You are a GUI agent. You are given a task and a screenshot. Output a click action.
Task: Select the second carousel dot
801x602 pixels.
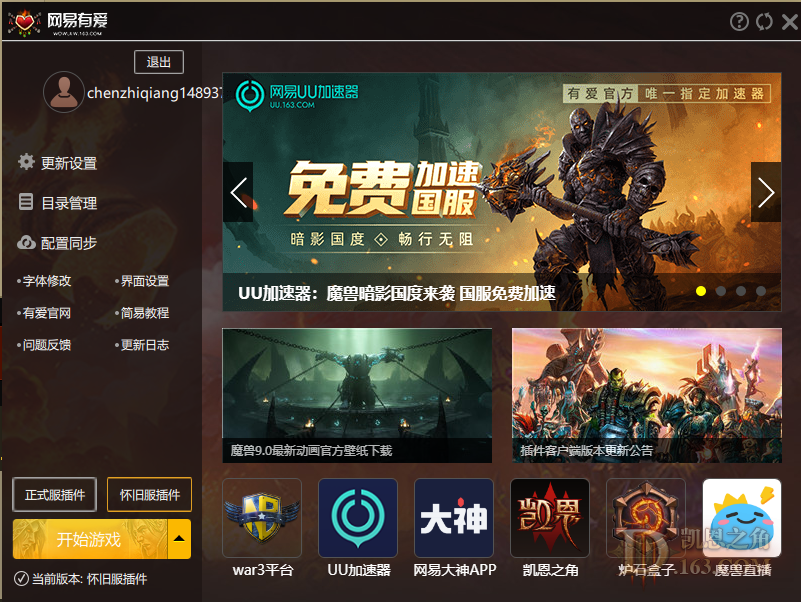(721, 291)
